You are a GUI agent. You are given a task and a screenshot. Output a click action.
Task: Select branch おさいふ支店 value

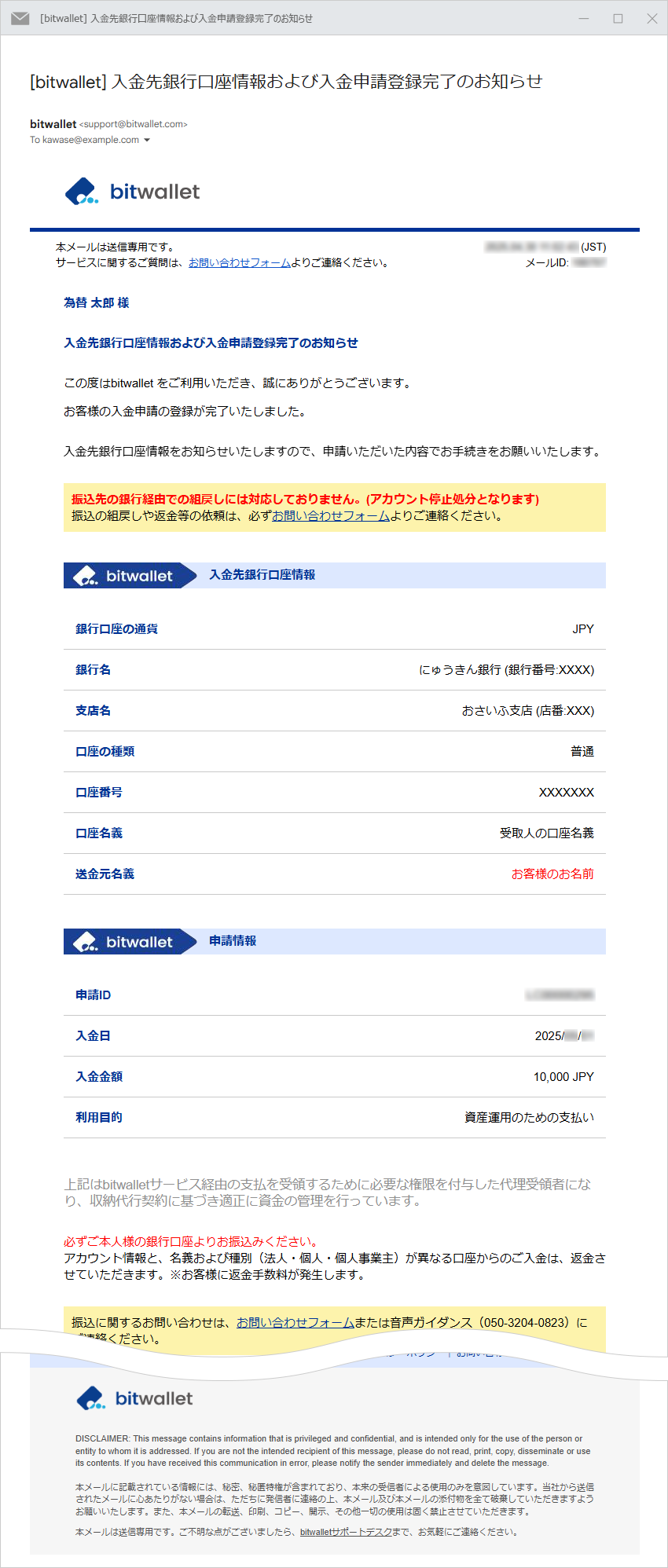528,710
